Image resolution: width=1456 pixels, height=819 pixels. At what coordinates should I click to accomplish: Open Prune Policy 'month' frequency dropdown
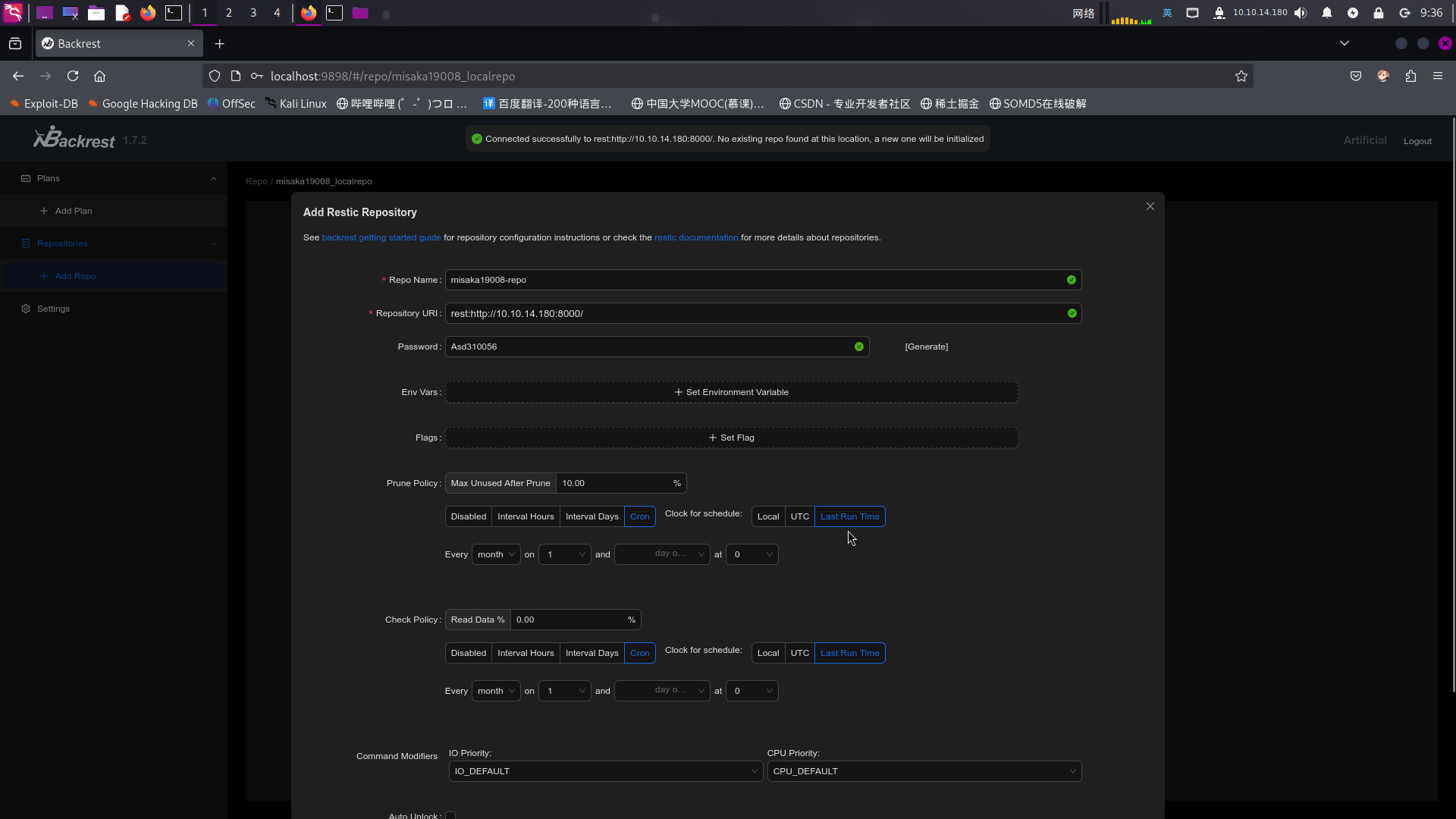point(496,554)
